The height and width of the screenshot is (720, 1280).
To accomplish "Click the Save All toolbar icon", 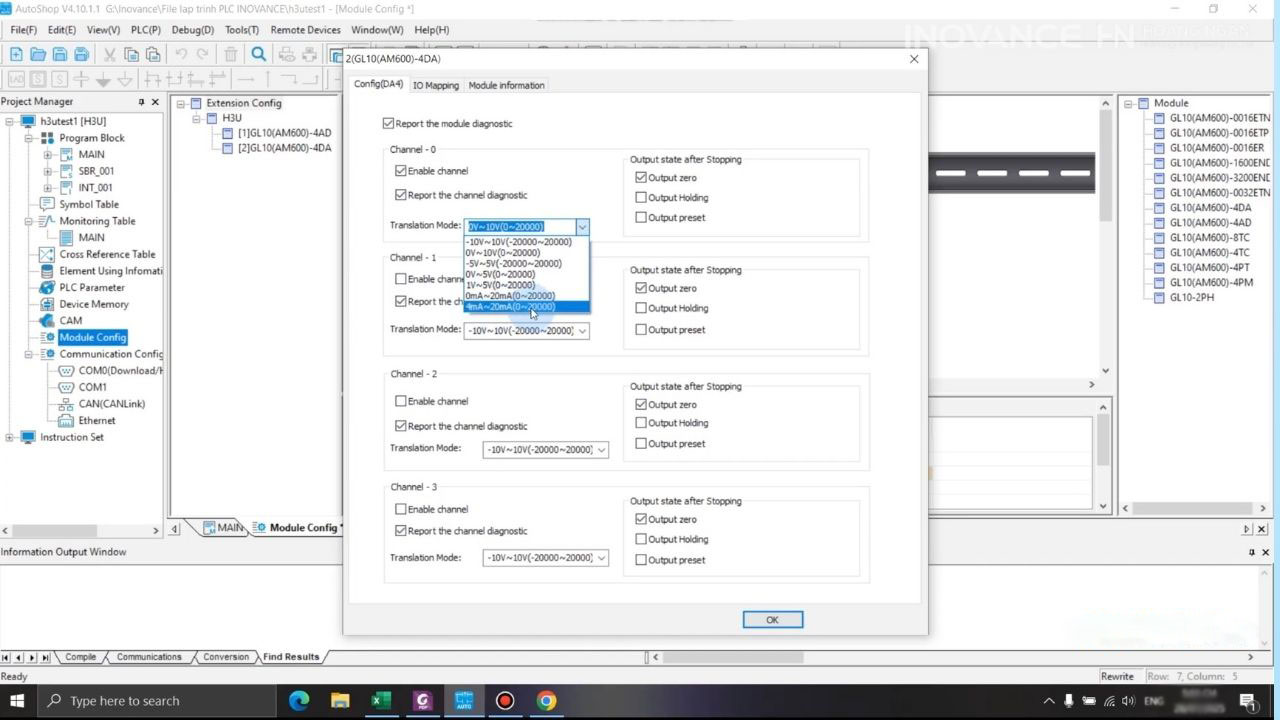I will [82, 55].
